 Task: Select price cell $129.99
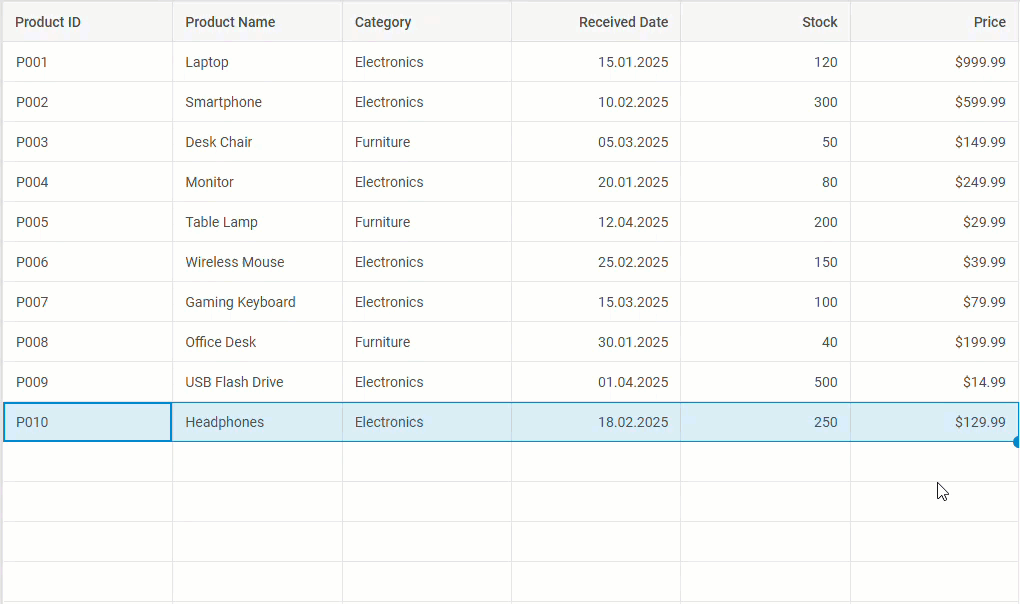pos(935,422)
